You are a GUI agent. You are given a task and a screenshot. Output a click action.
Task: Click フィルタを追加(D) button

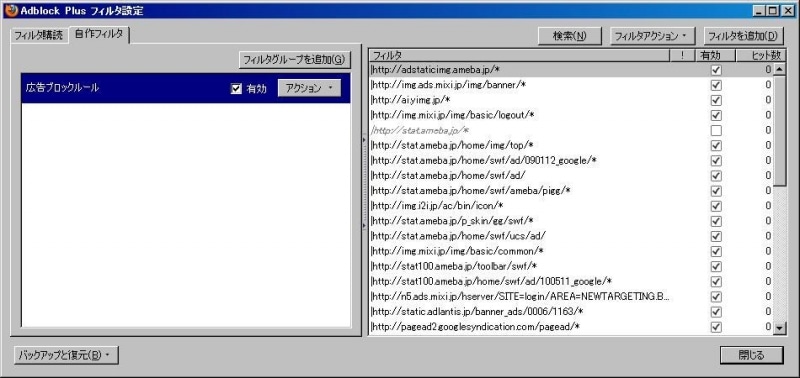[743, 36]
